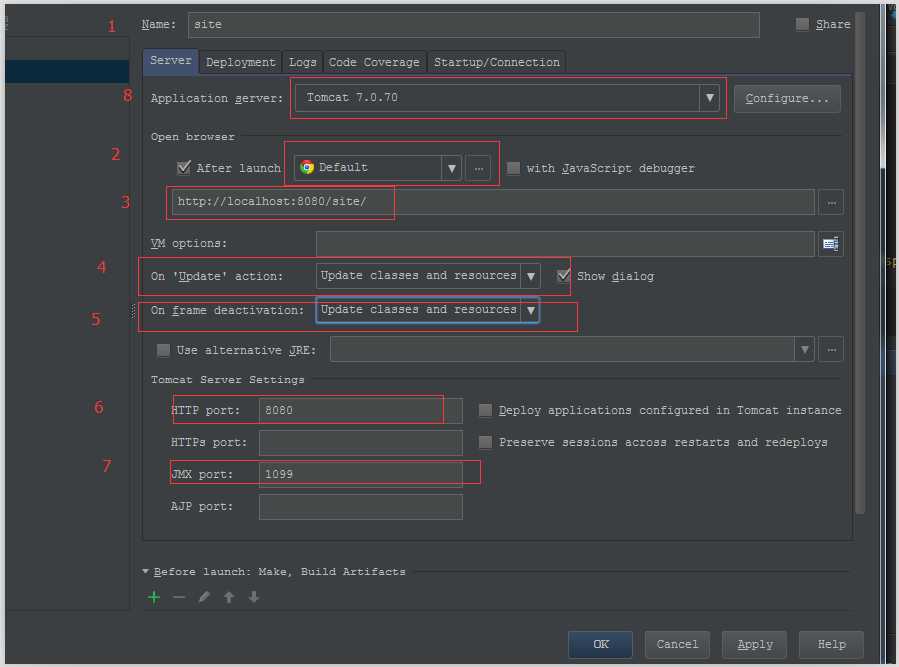
Task: Click the move up arrow icon
Action: pyautogui.click(x=229, y=597)
